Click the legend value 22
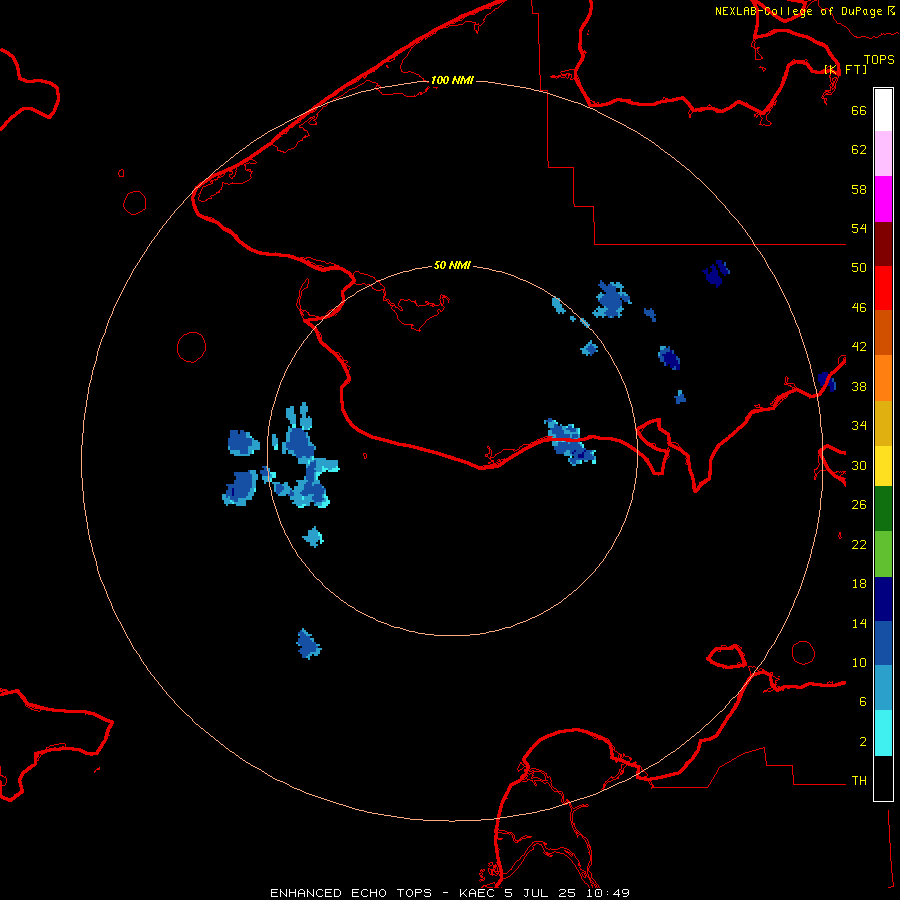 coord(859,545)
